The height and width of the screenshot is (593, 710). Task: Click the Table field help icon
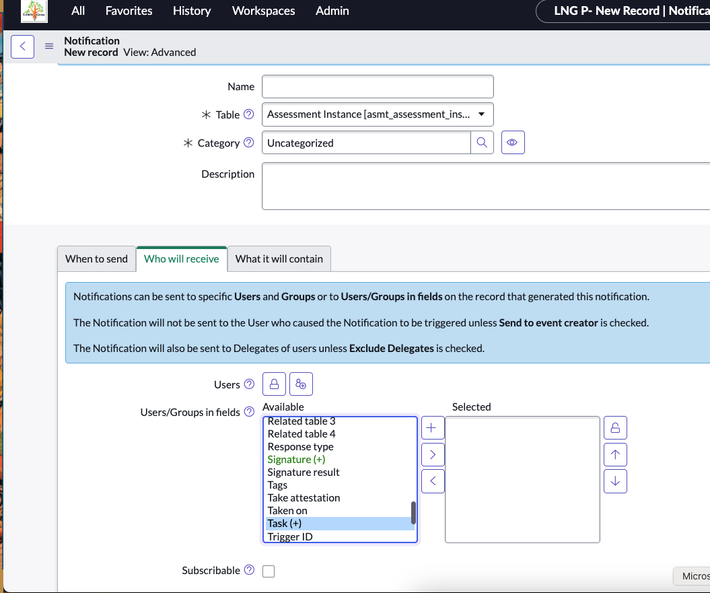tap(249, 114)
